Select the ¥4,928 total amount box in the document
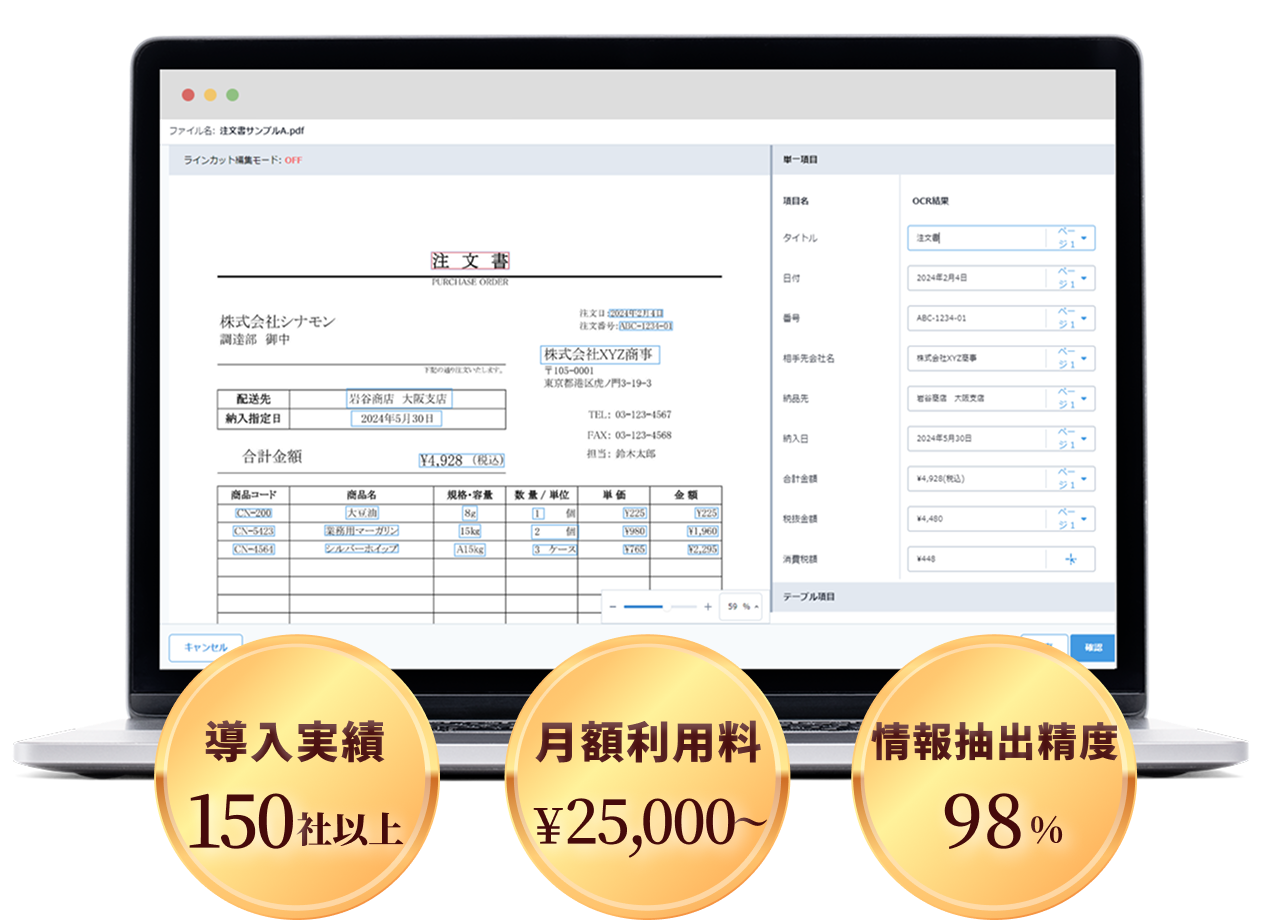Screen dimensions: 1264x920 click(462, 460)
